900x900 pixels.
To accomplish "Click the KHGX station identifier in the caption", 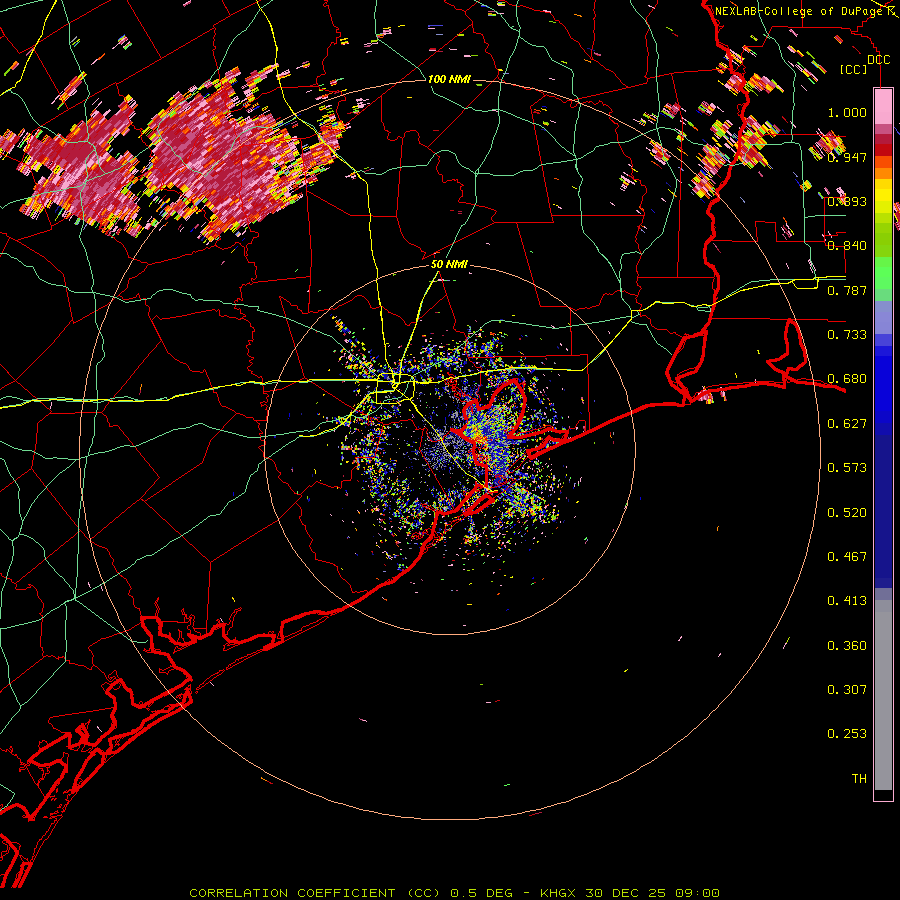I will (x=557, y=893).
